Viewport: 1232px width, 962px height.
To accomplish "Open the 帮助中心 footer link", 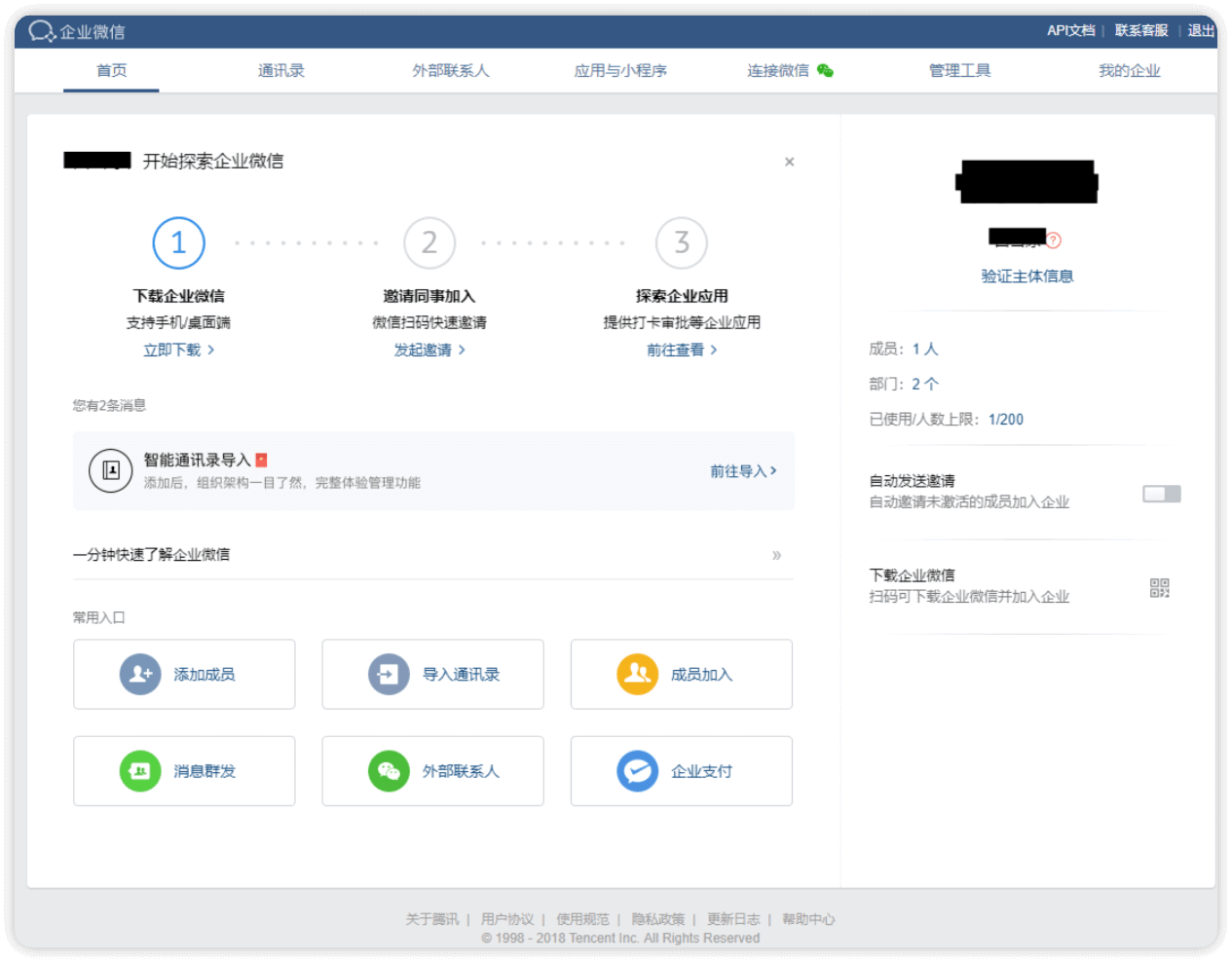I will pos(808,919).
